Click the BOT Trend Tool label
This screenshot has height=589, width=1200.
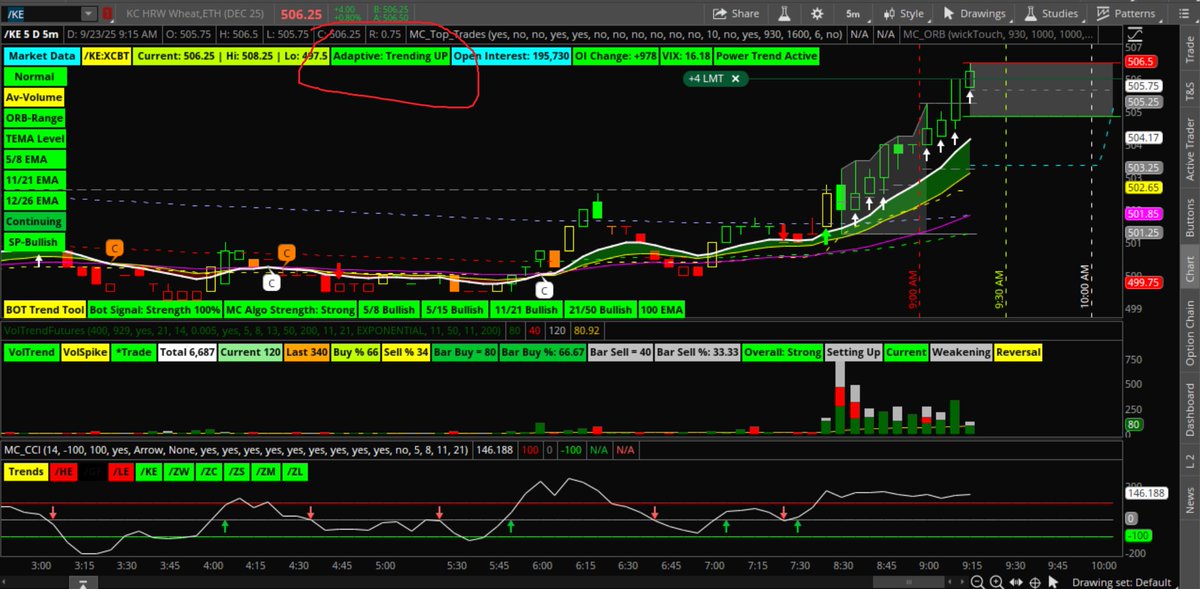coord(45,310)
